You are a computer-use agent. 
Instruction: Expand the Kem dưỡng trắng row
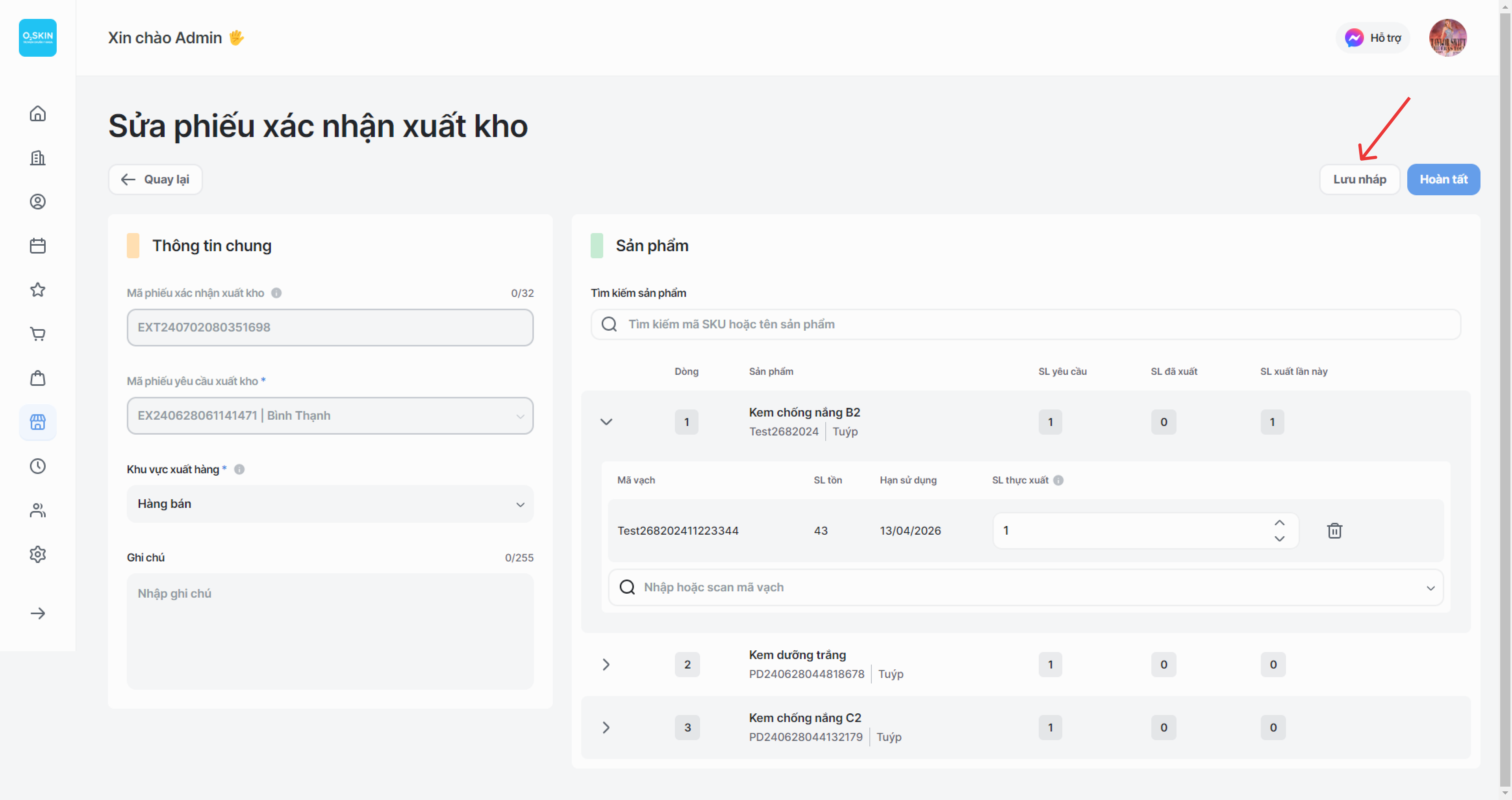pyautogui.click(x=606, y=665)
